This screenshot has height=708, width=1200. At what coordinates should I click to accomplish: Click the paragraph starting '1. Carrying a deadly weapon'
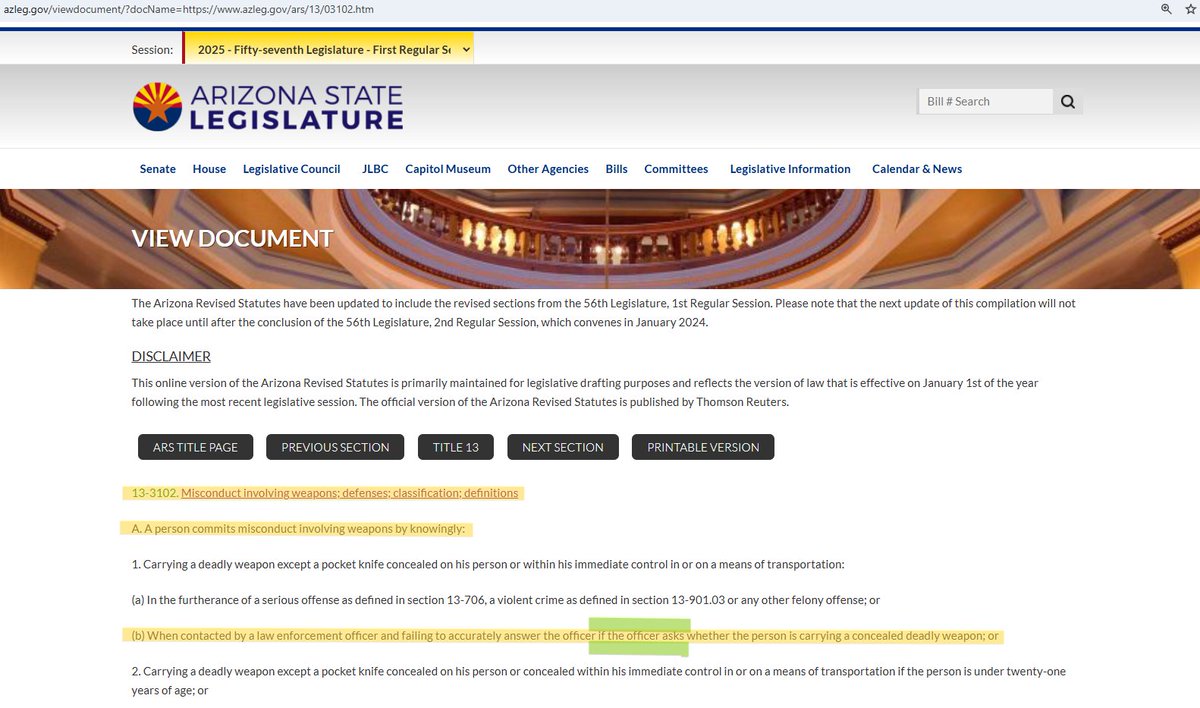(x=488, y=565)
